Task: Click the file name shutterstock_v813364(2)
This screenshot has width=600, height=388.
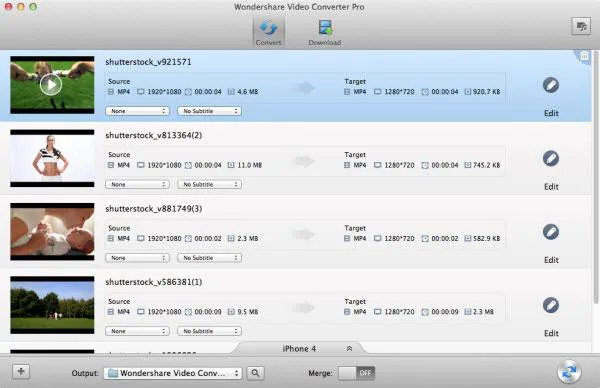Action: (153, 135)
